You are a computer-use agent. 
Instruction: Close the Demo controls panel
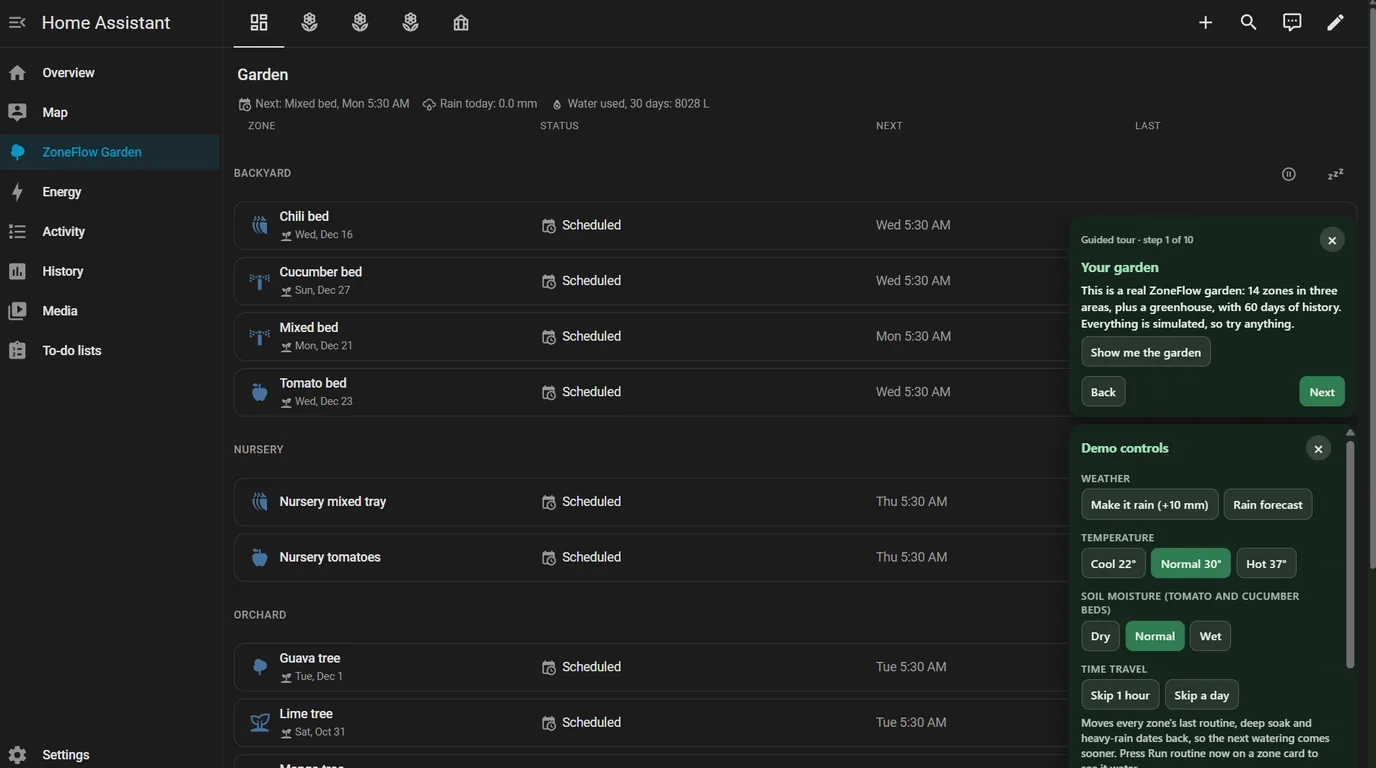click(1318, 449)
